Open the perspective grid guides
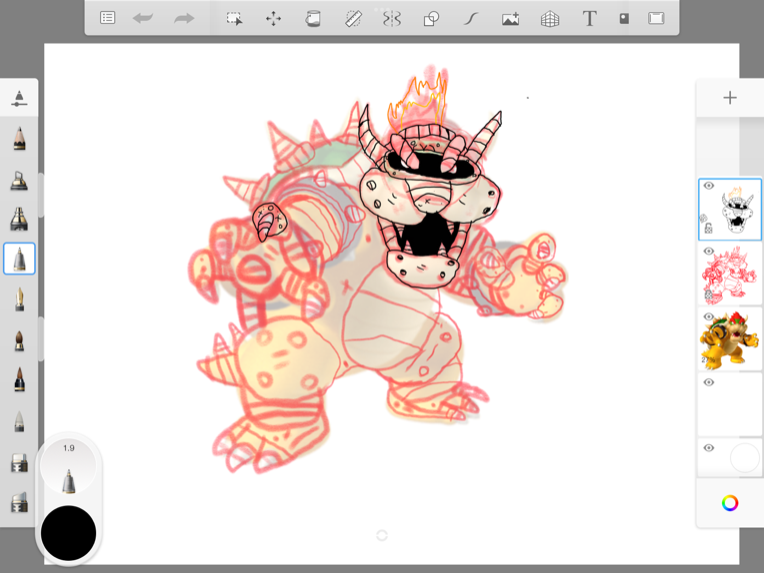The height and width of the screenshot is (573, 764). tap(550, 19)
